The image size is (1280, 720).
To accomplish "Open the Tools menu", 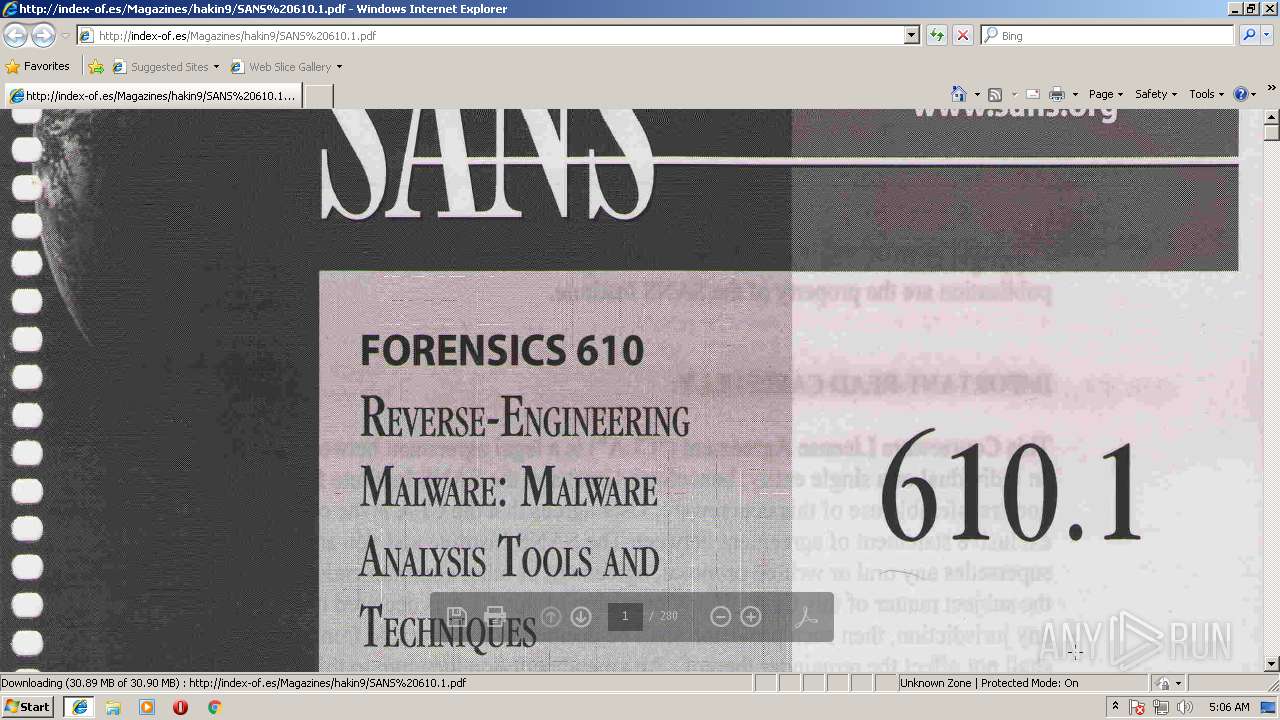I will tap(1206, 94).
